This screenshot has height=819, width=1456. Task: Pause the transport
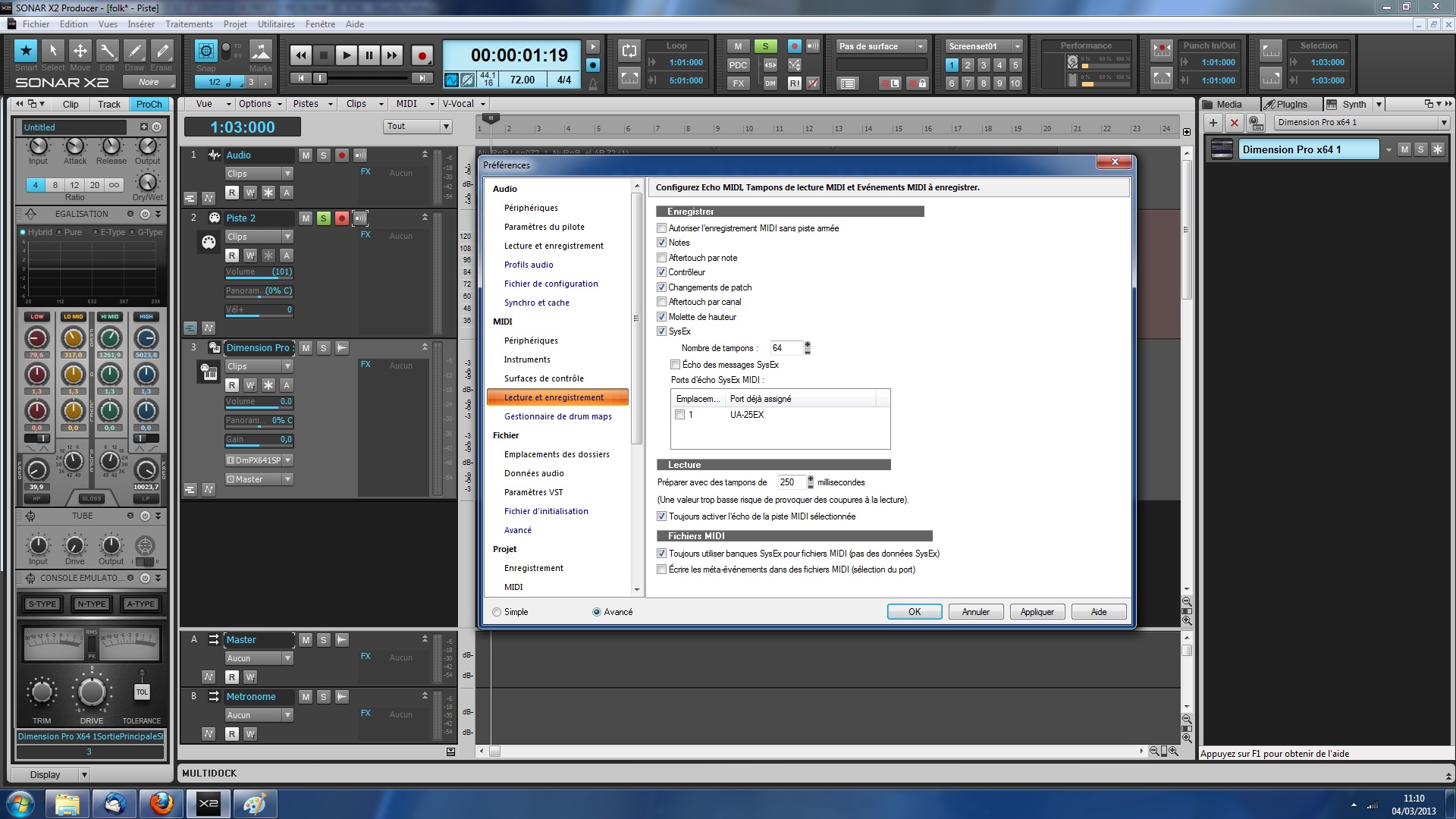[369, 55]
